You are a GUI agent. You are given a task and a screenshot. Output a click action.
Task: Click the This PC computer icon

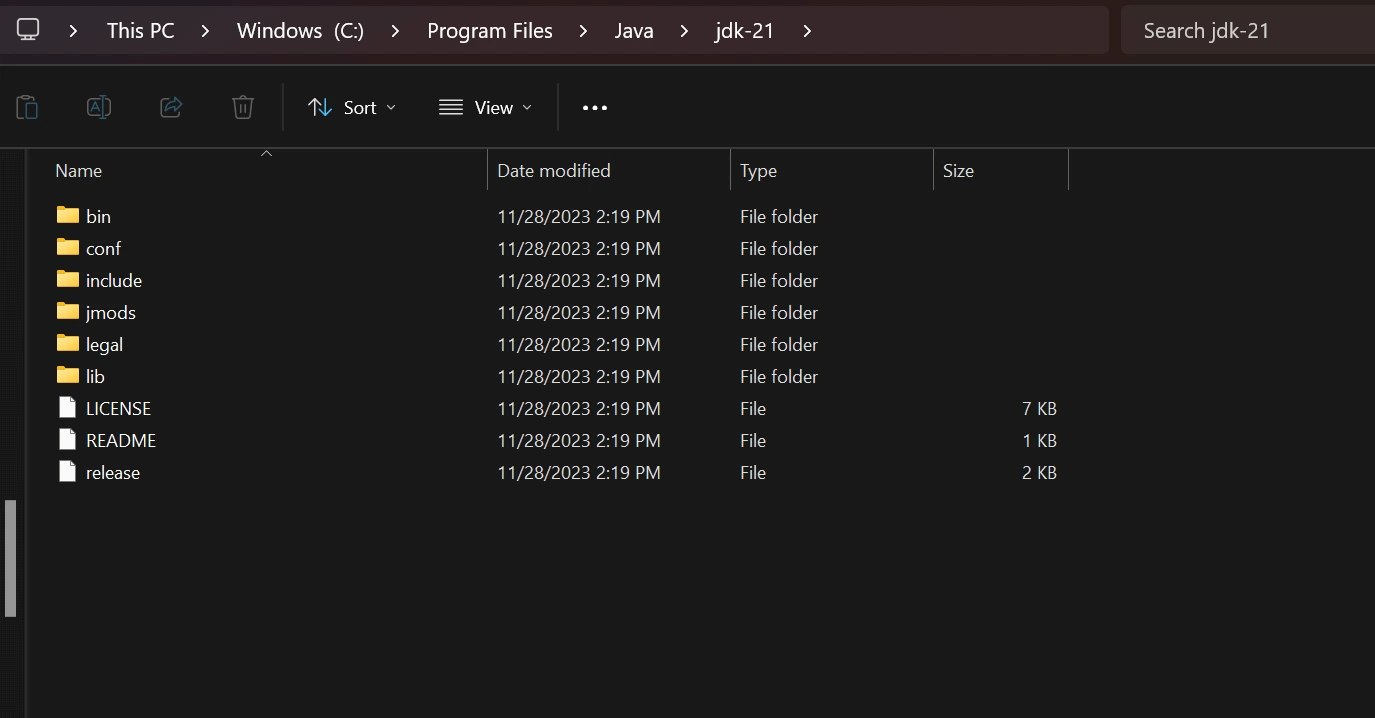click(x=28, y=30)
